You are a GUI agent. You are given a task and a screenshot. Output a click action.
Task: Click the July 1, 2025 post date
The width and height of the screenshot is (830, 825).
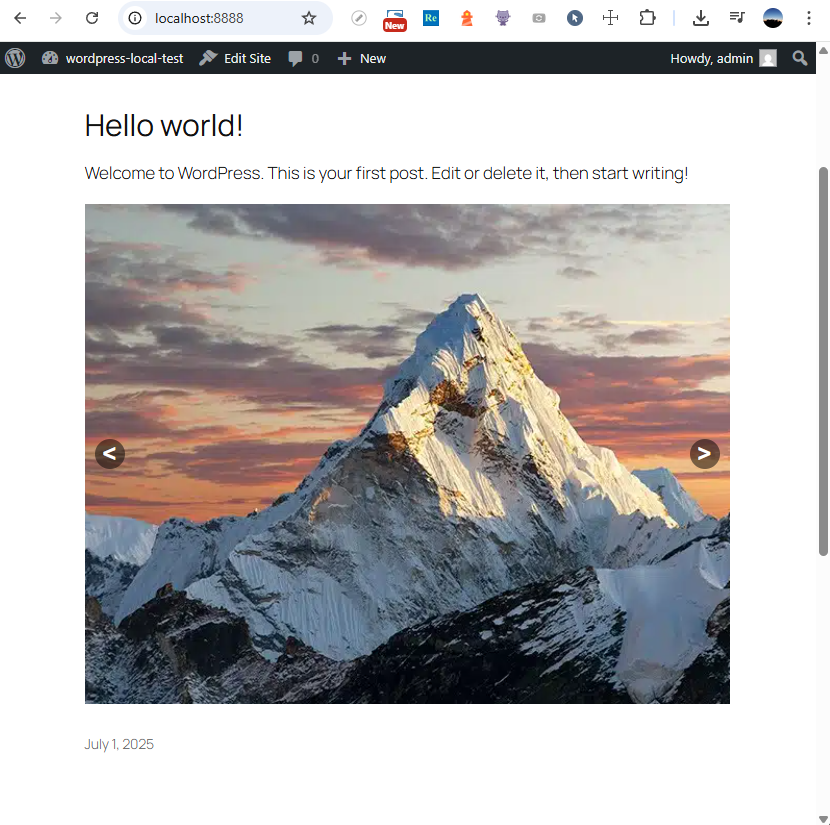click(119, 744)
